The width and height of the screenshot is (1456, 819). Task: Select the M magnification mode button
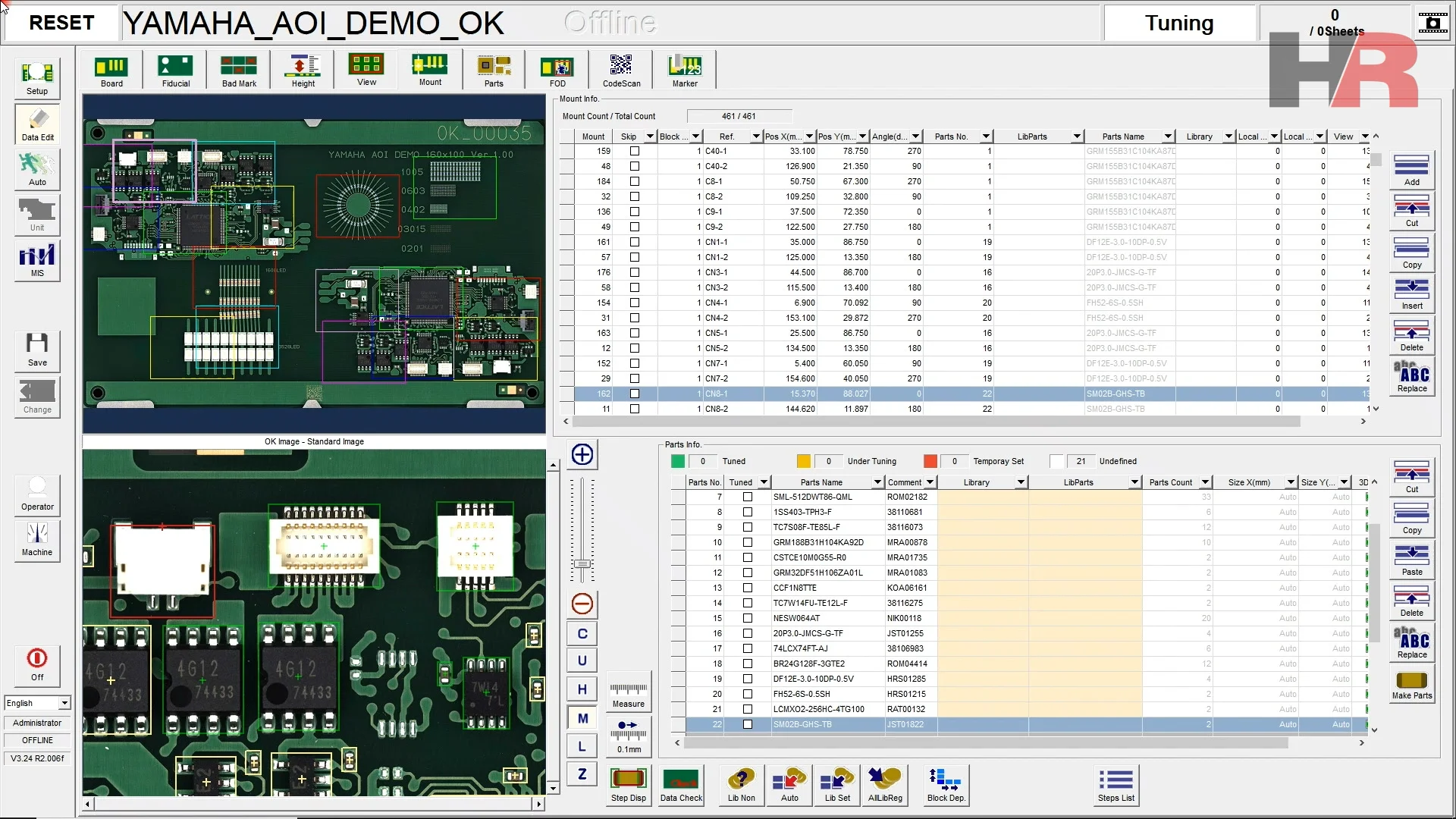(x=582, y=718)
